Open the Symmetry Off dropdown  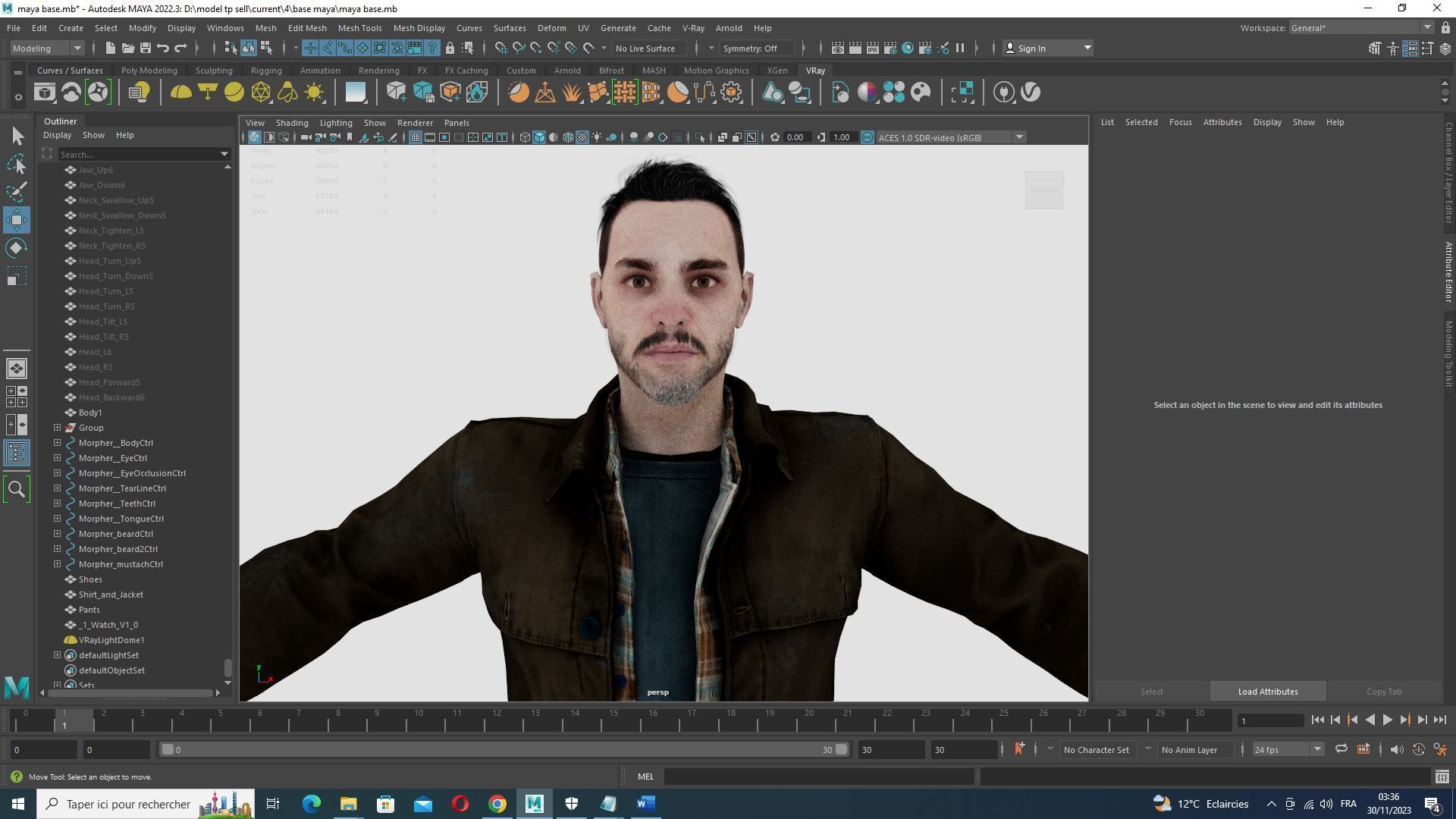(755, 49)
